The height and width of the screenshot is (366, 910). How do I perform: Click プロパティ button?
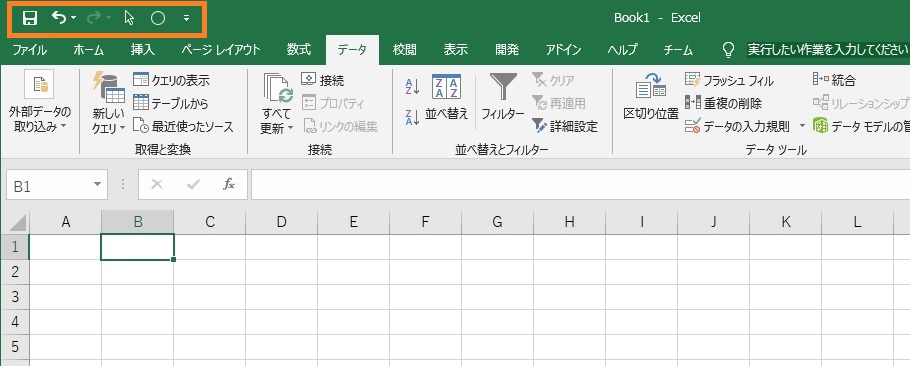(333, 103)
